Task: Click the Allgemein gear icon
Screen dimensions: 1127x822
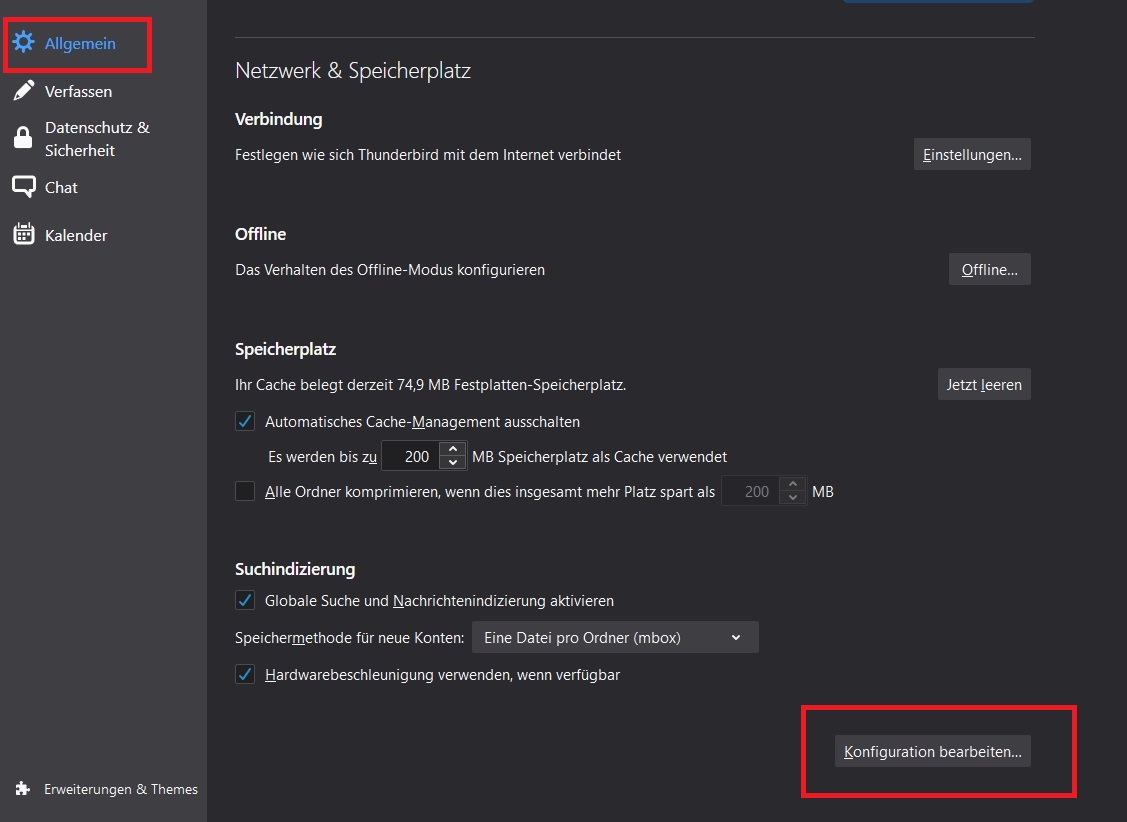Action: click(23, 43)
